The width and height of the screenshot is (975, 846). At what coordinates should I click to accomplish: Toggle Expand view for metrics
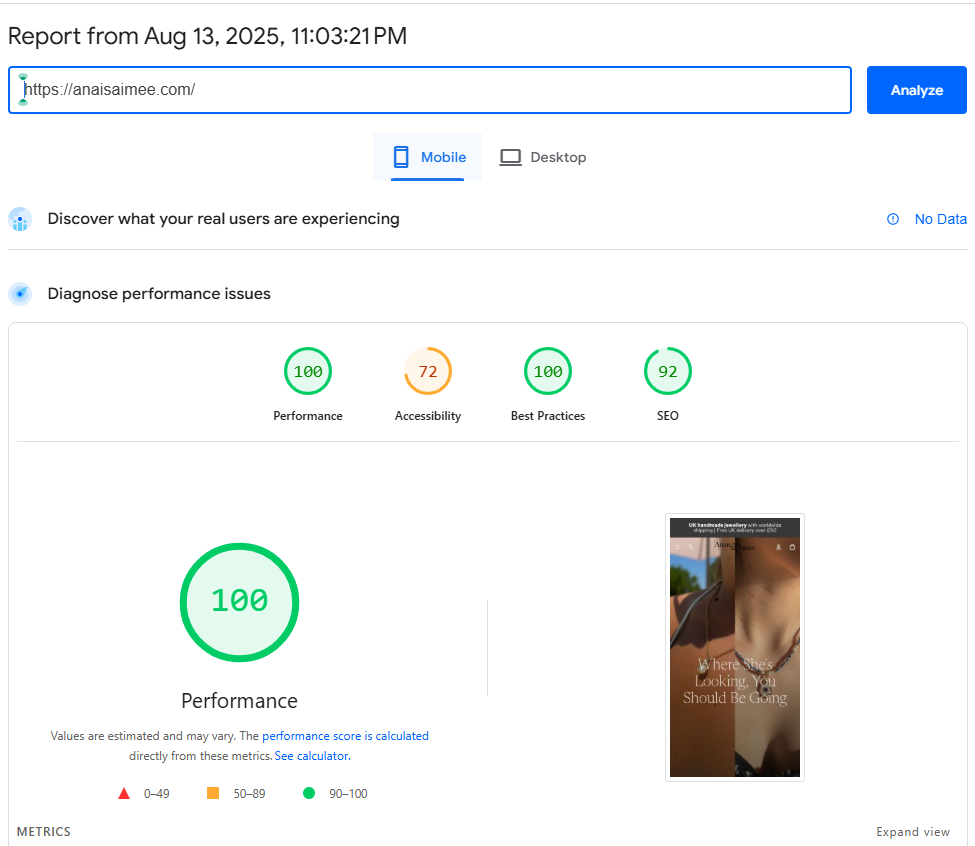[913, 832]
